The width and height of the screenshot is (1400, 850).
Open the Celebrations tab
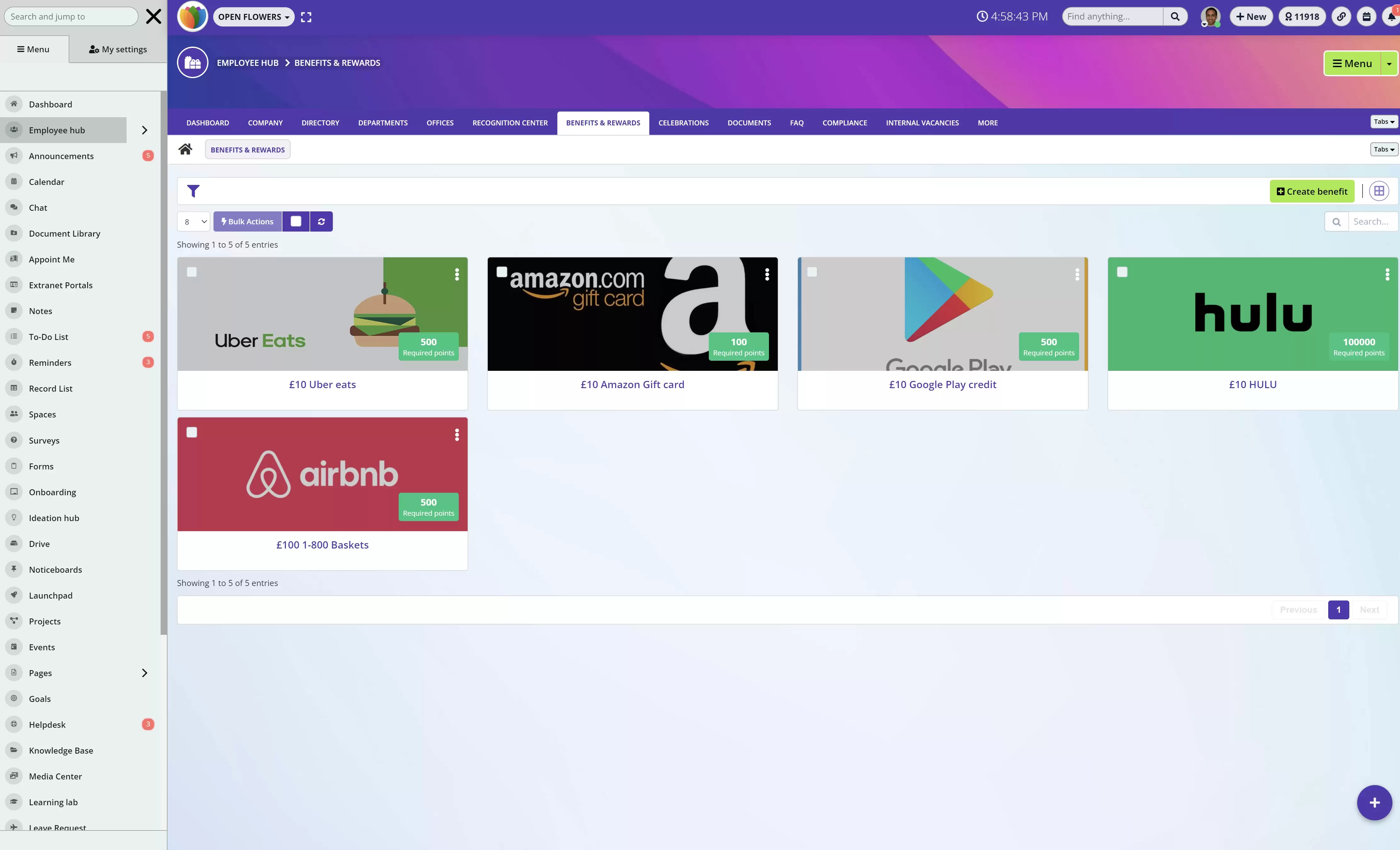click(x=683, y=123)
